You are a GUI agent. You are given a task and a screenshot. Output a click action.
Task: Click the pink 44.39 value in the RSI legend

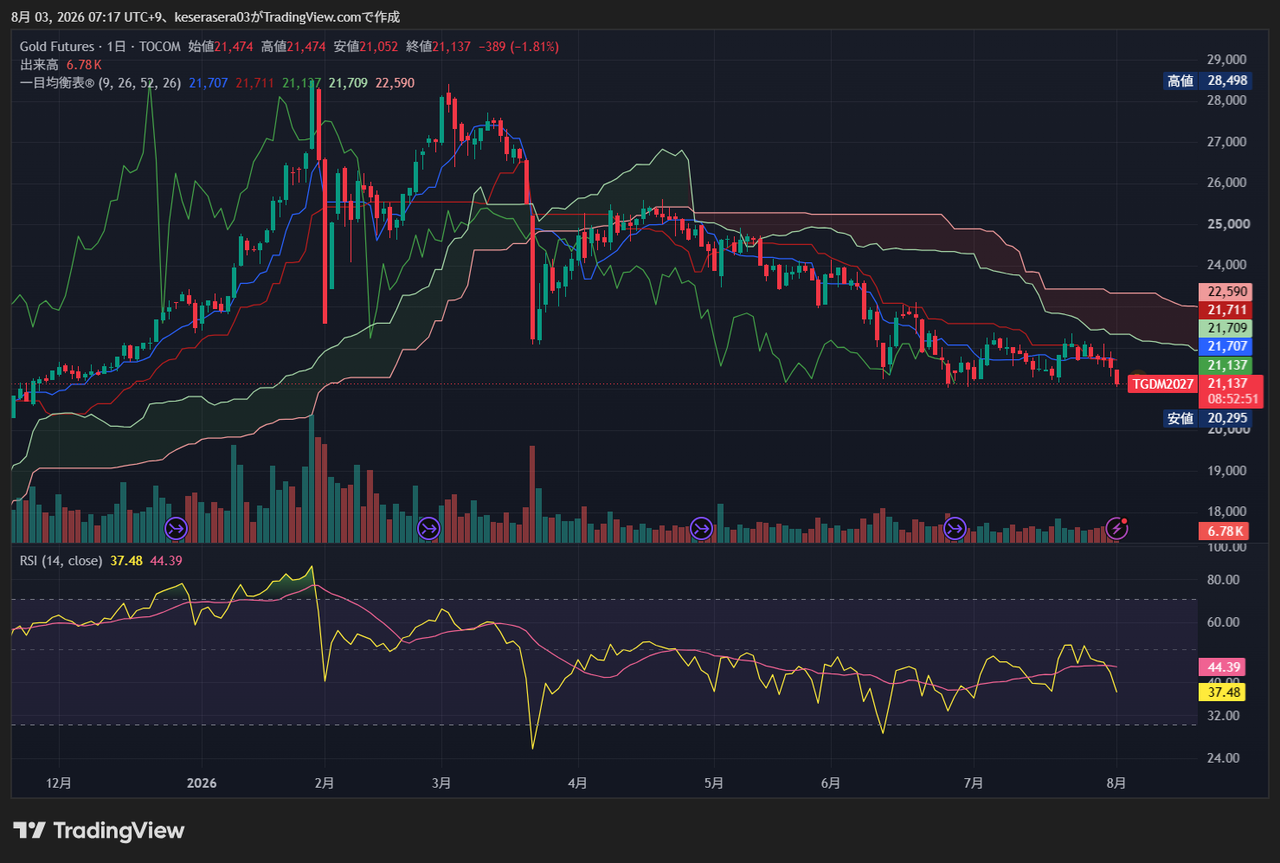coord(165,561)
